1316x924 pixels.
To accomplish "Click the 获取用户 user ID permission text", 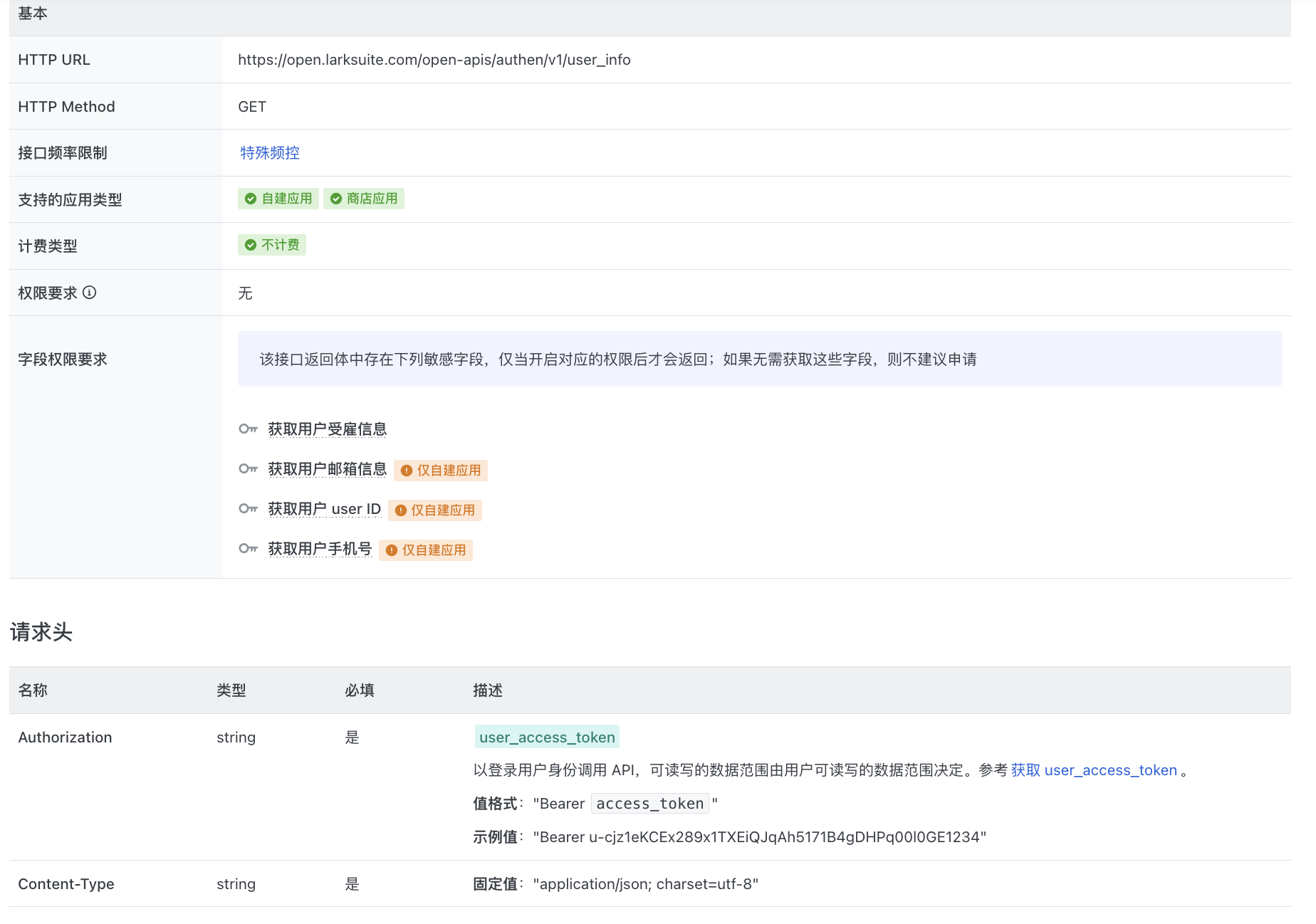I will click(324, 509).
